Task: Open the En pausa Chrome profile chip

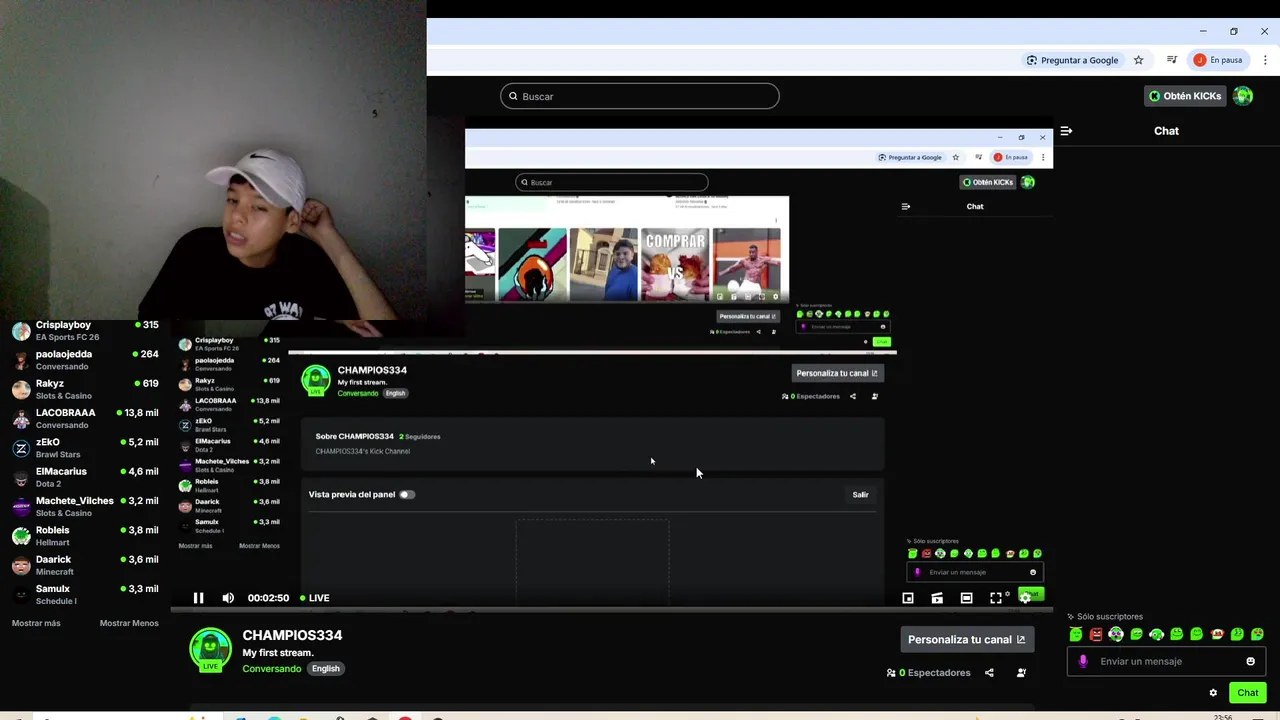Action: coord(1218,60)
